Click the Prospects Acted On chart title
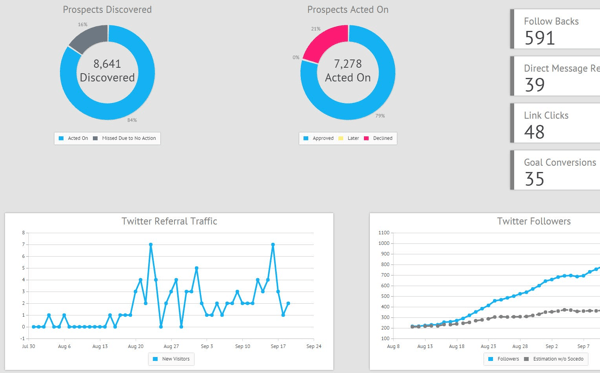This screenshot has width=600, height=373. [x=348, y=10]
